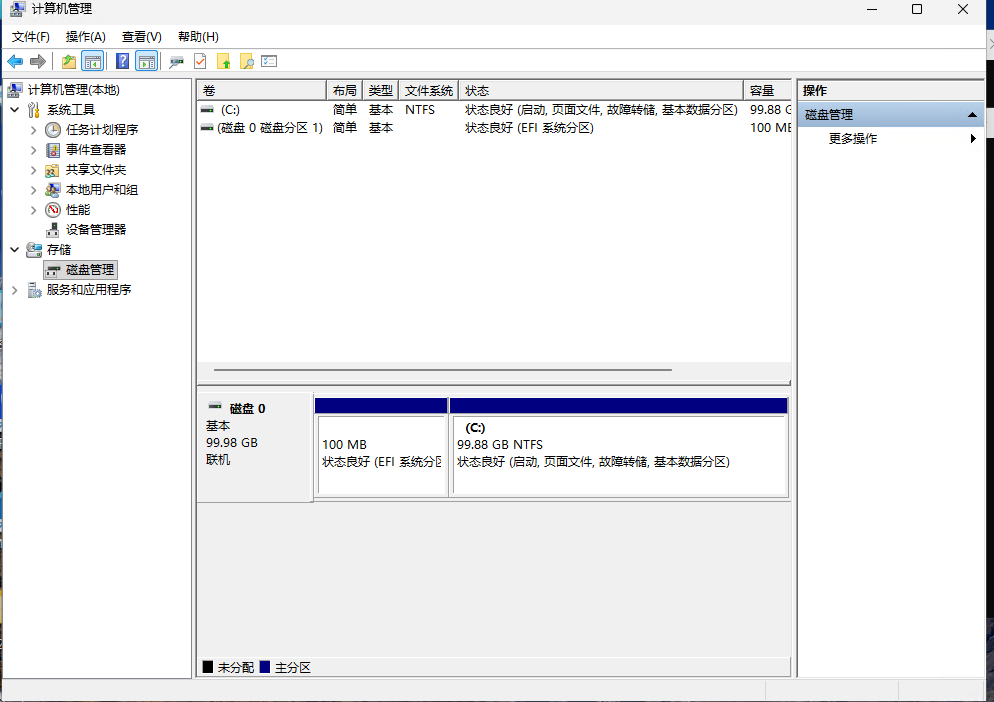The image size is (994, 702).
Task: Click the checklist view settings toolbar icon
Action: 269,61
